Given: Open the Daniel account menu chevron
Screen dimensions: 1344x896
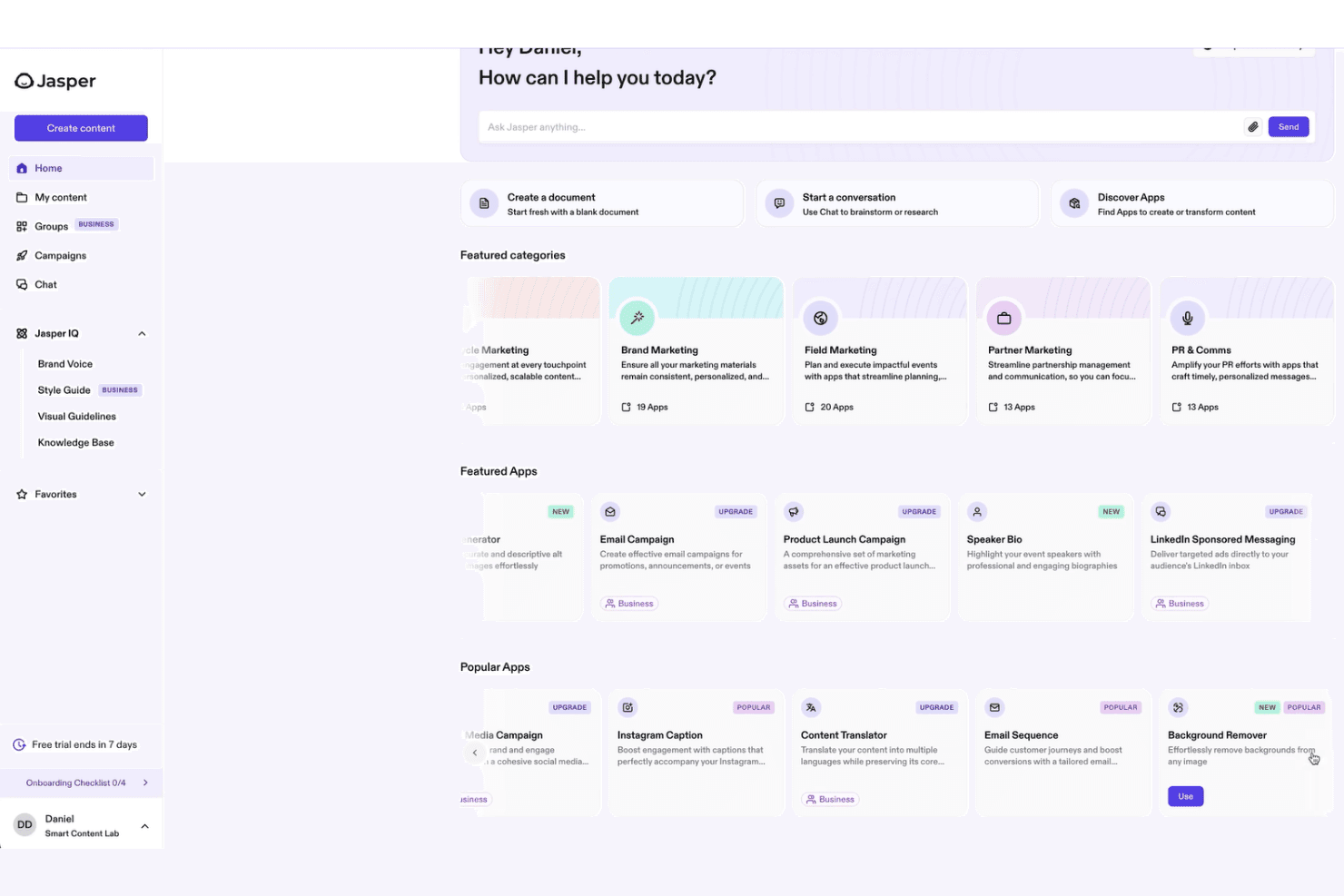Looking at the screenshot, I should (144, 826).
